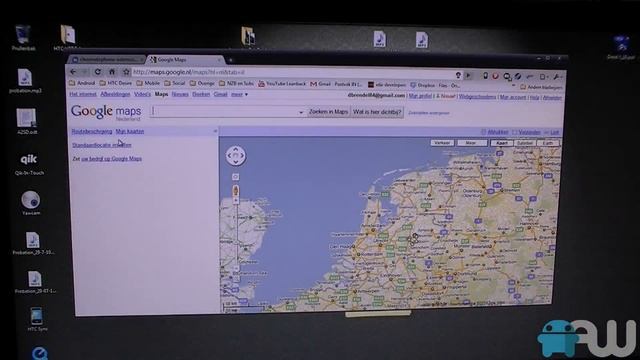
Task: Pan the map right with the arrow
Action: click(242, 156)
